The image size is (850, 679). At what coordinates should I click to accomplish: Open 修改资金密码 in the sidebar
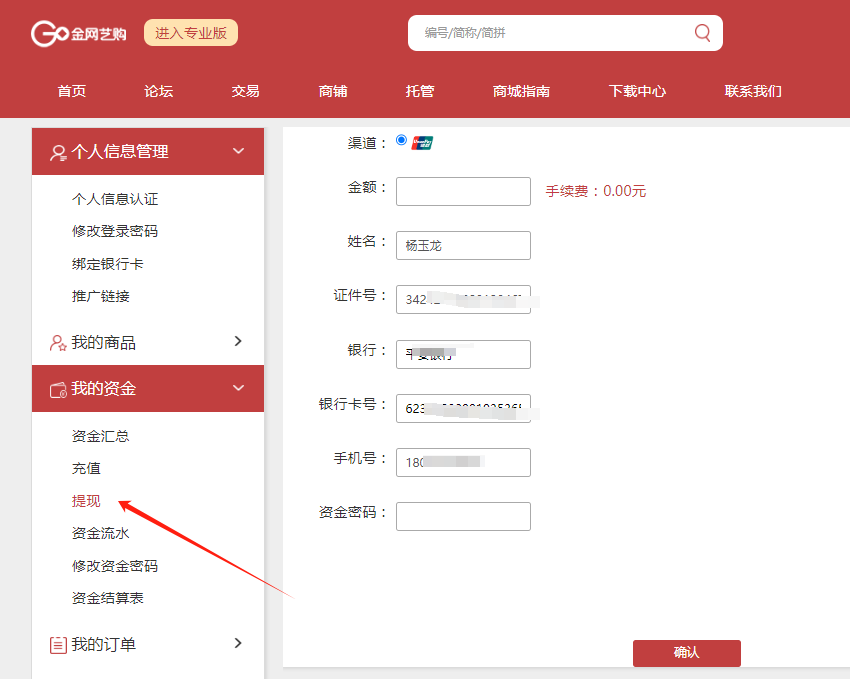(x=115, y=566)
